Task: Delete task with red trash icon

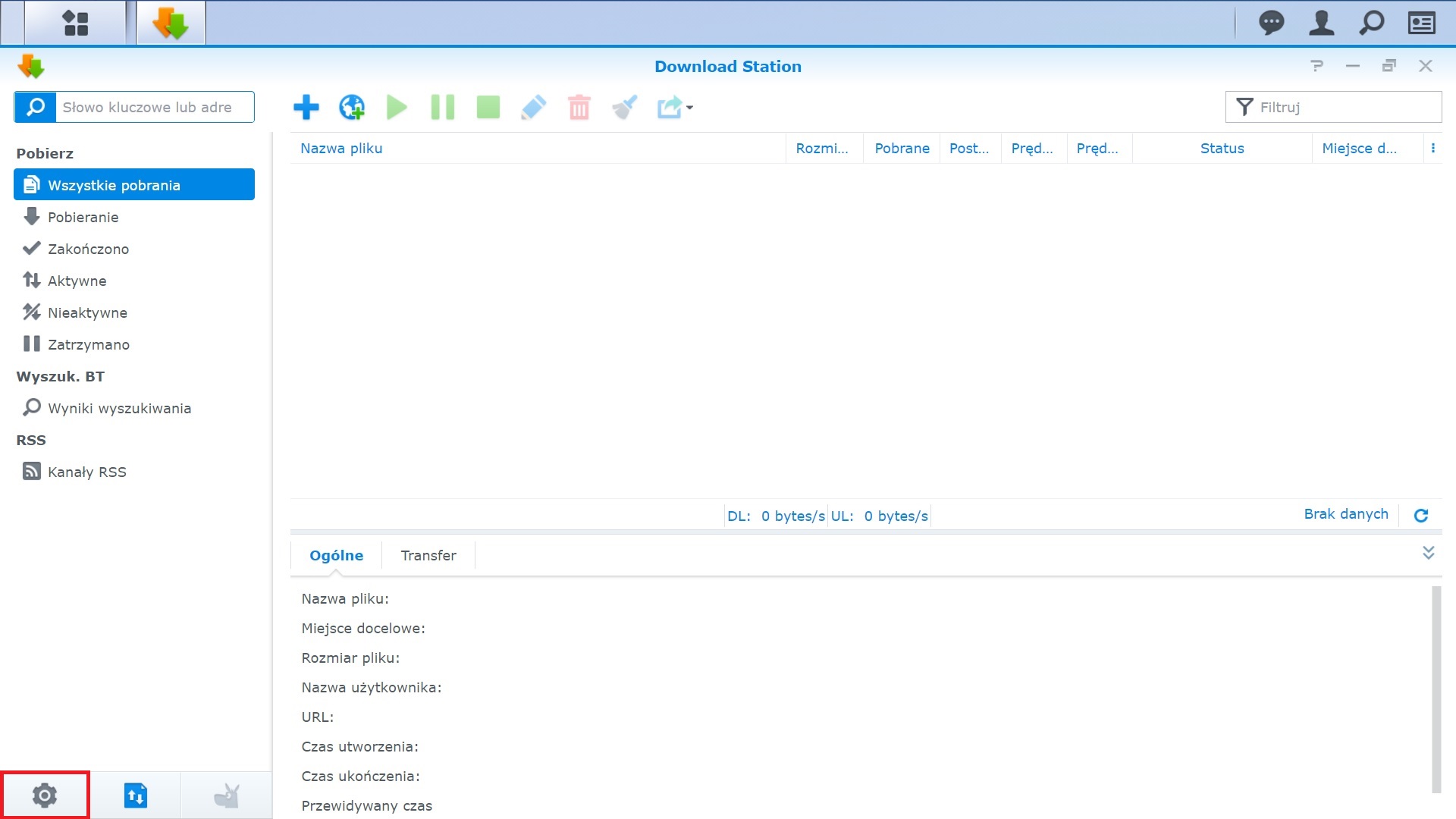Action: 579,107
